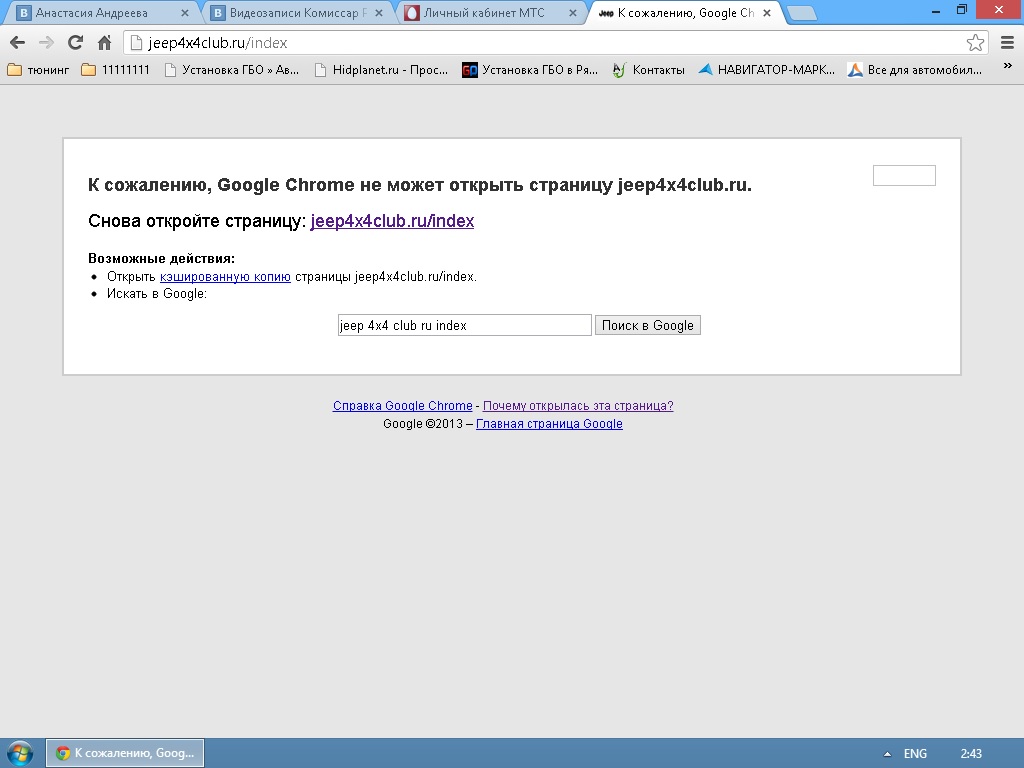Click the empty box at top right of error panel
1024x768 pixels.
tap(904, 176)
